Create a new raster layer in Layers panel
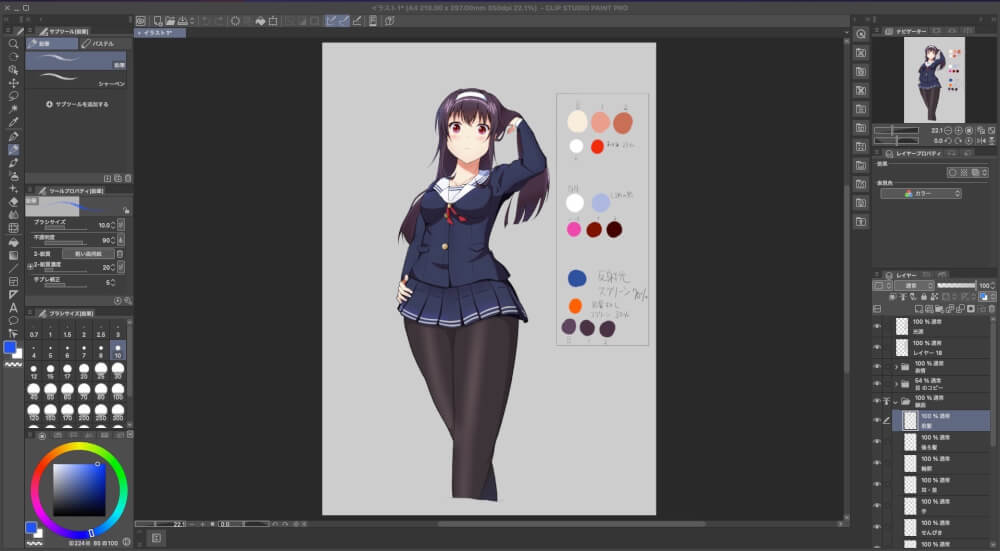The width and height of the screenshot is (1000, 551). point(918,309)
